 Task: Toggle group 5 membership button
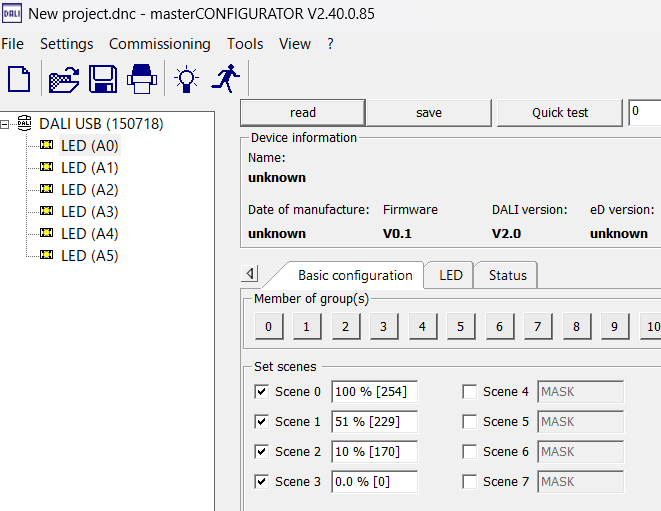461,326
